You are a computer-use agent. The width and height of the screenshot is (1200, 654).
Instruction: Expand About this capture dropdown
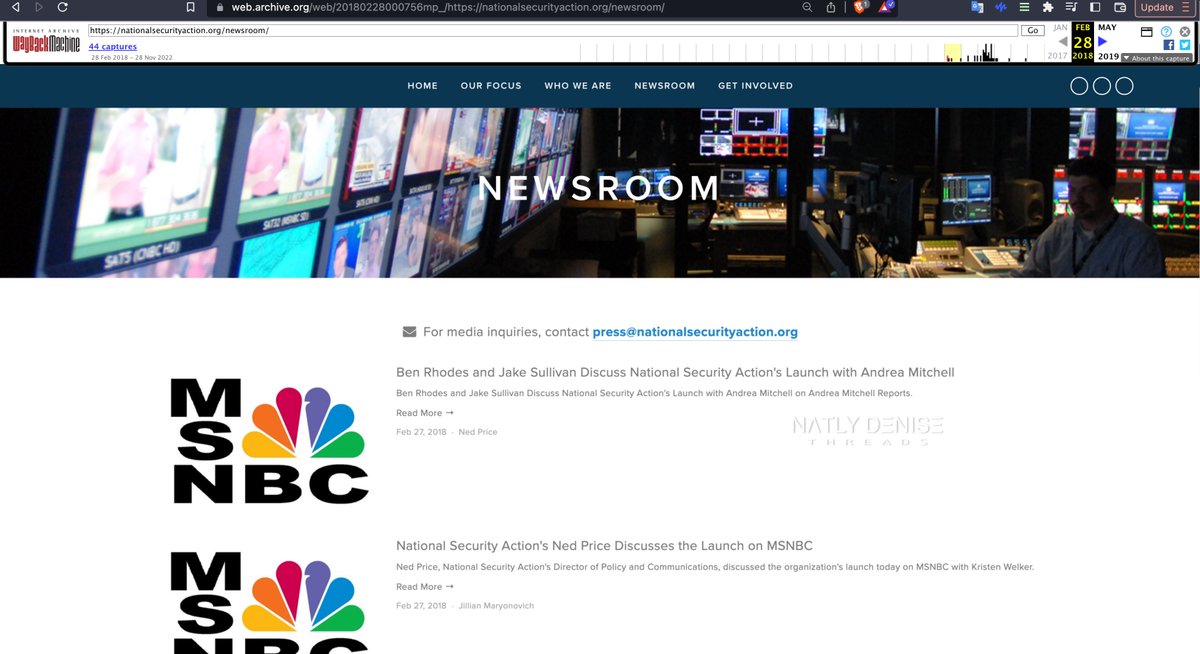point(1156,58)
